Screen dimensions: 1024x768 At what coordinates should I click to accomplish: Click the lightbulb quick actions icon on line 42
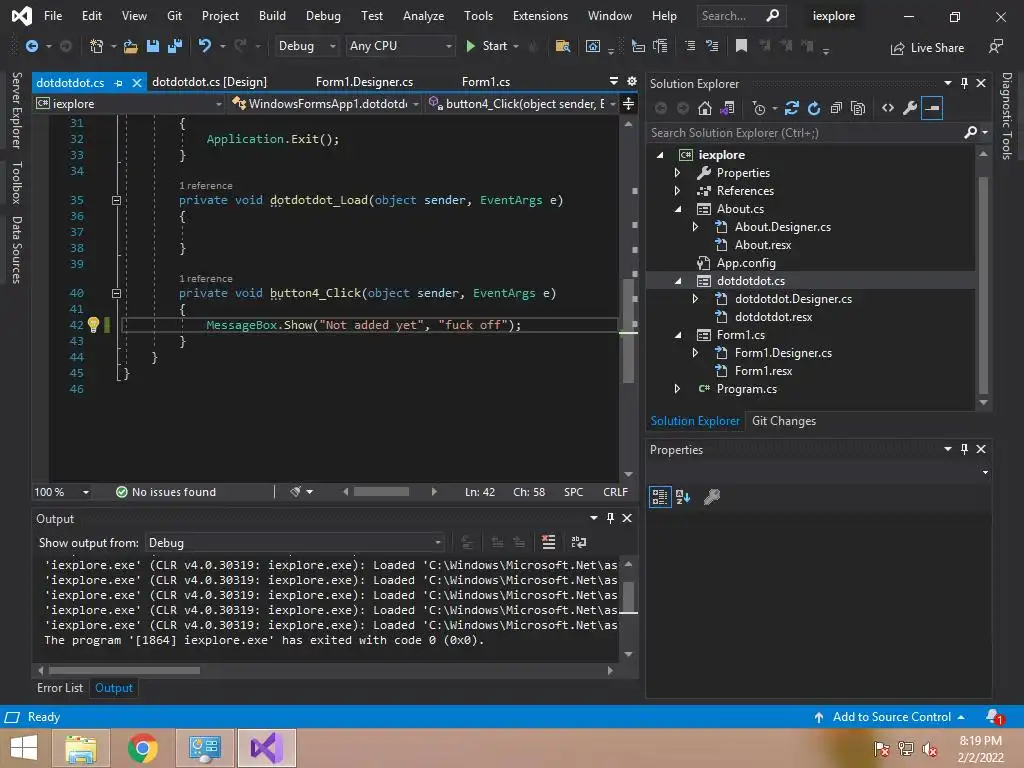pos(93,325)
